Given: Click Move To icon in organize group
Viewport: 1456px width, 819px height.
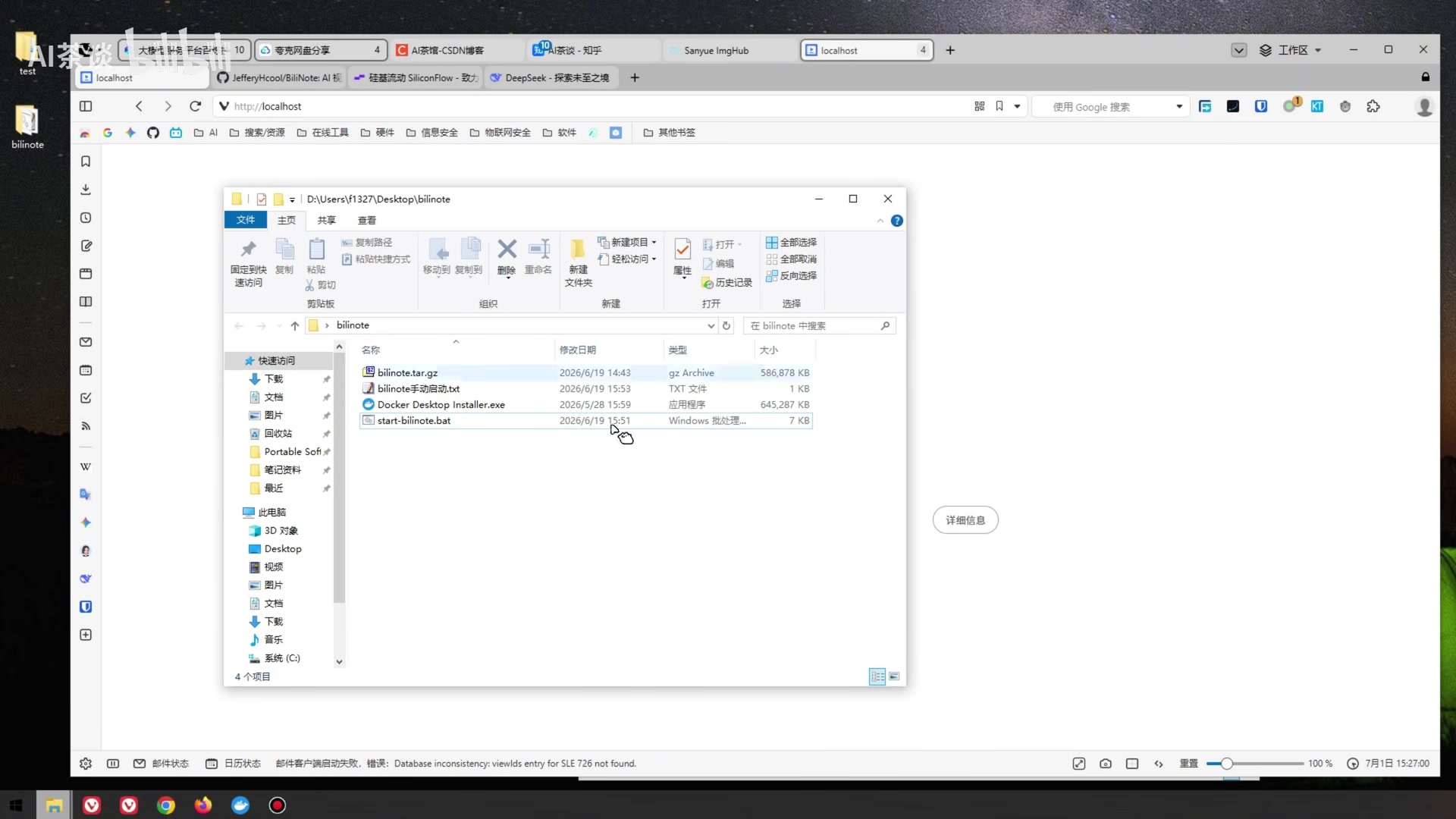Looking at the screenshot, I should click(x=437, y=256).
